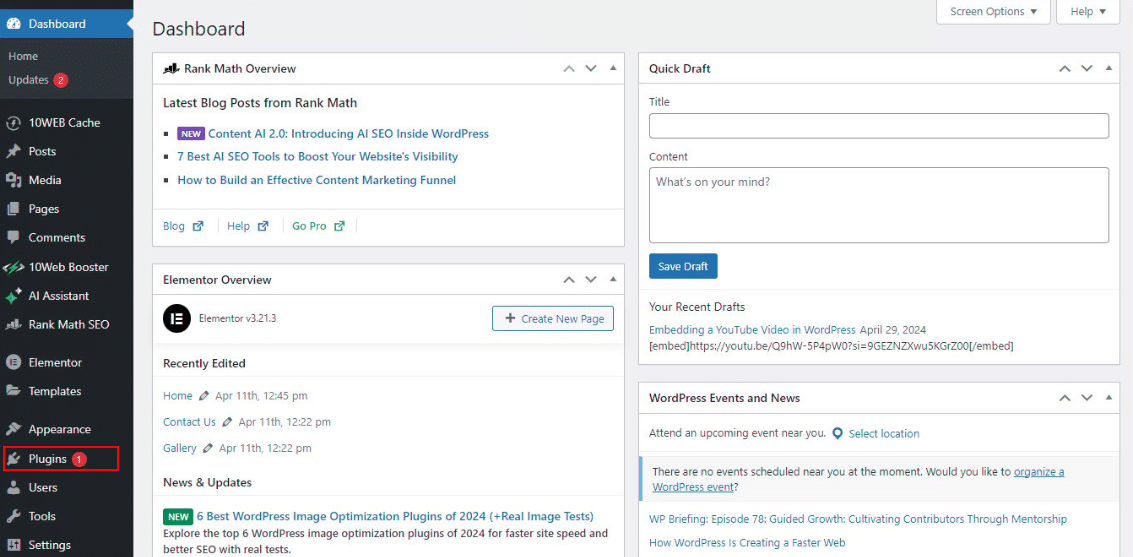The width and height of the screenshot is (1133, 557).
Task: Click the pencil edit icon next to Home
Action: click(204, 396)
